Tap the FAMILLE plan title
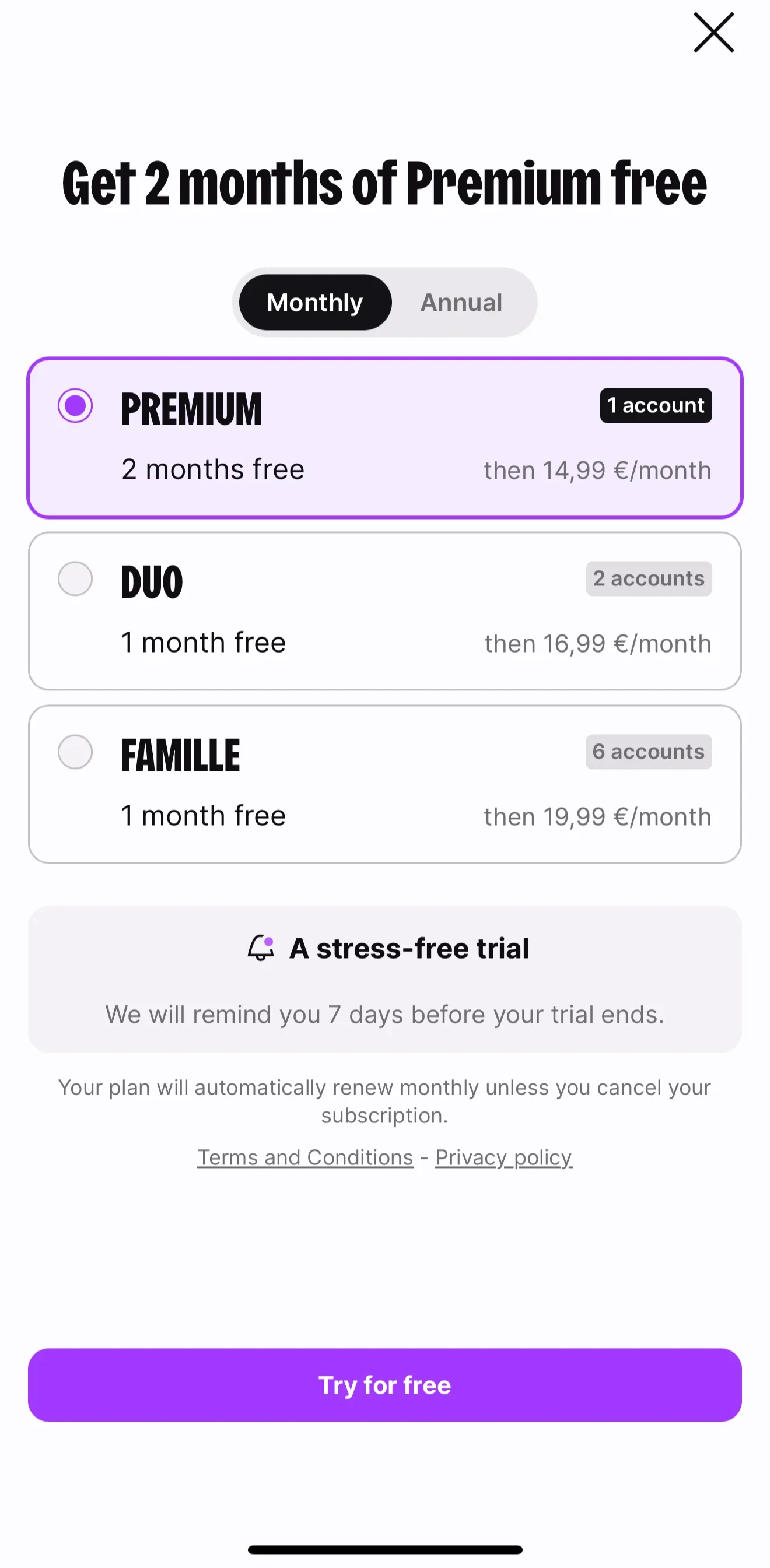 [x=181, y=755]
